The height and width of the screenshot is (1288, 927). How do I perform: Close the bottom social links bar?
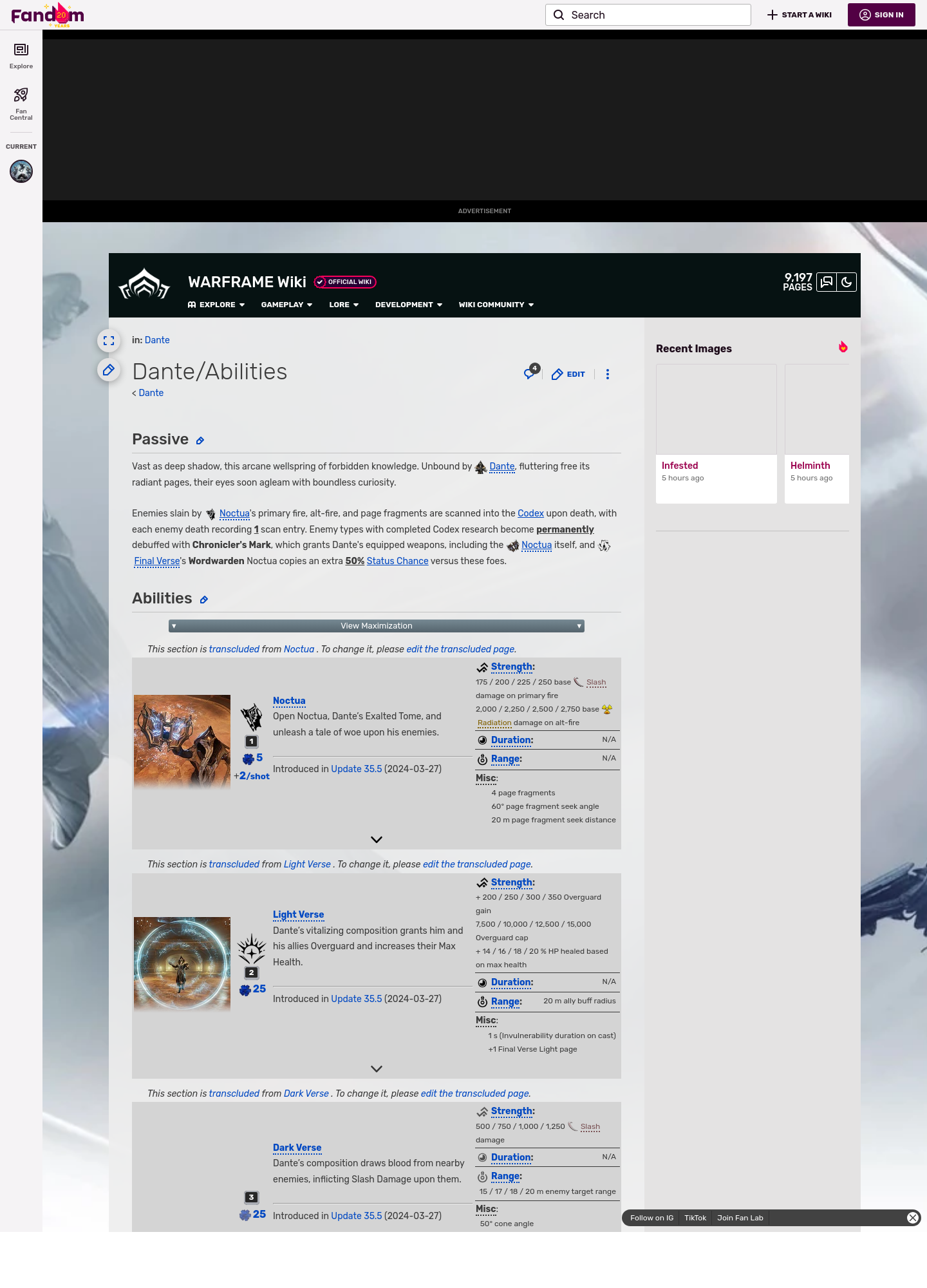(913, 1218)
